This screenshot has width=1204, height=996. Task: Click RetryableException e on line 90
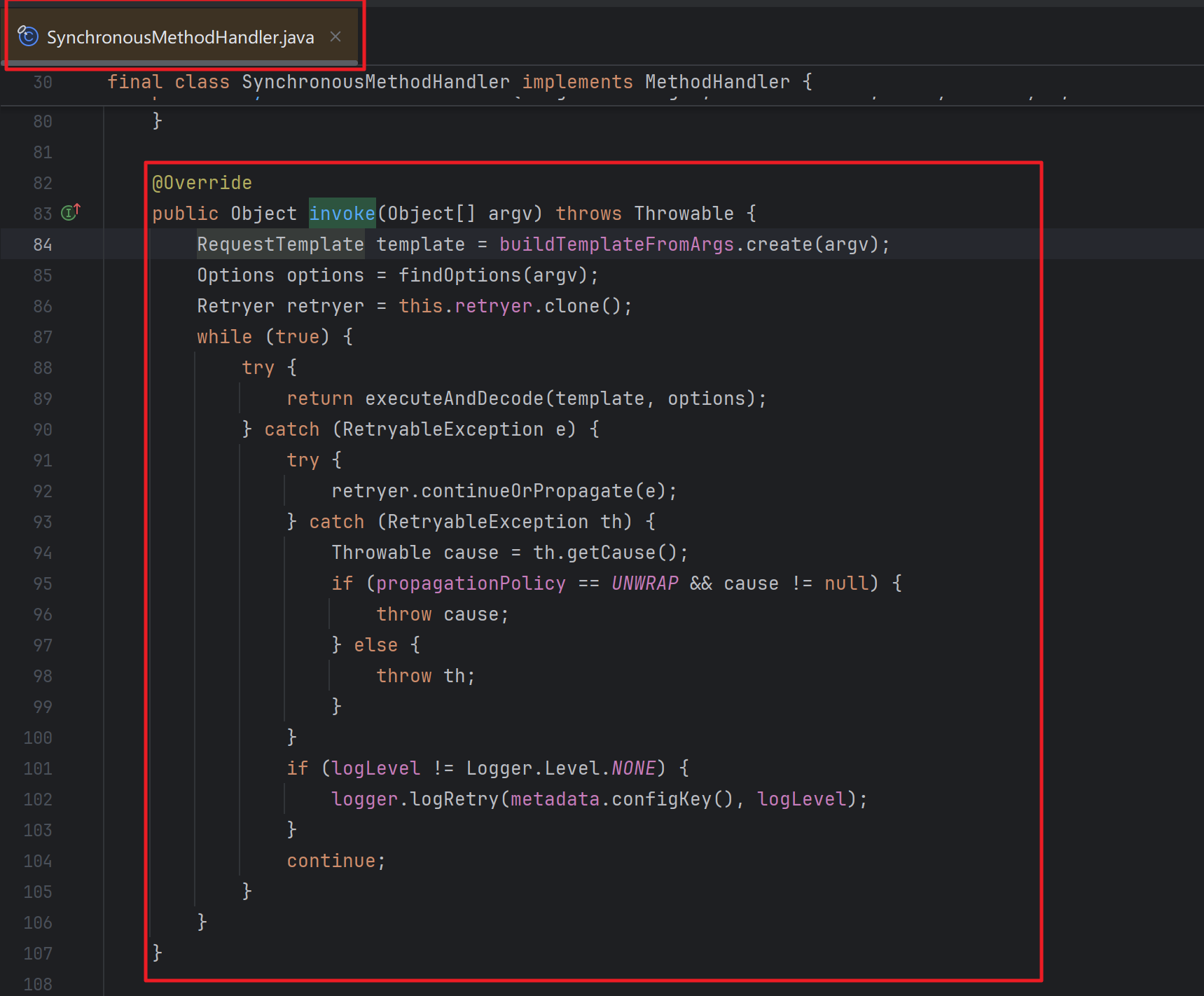coord(454,429)
